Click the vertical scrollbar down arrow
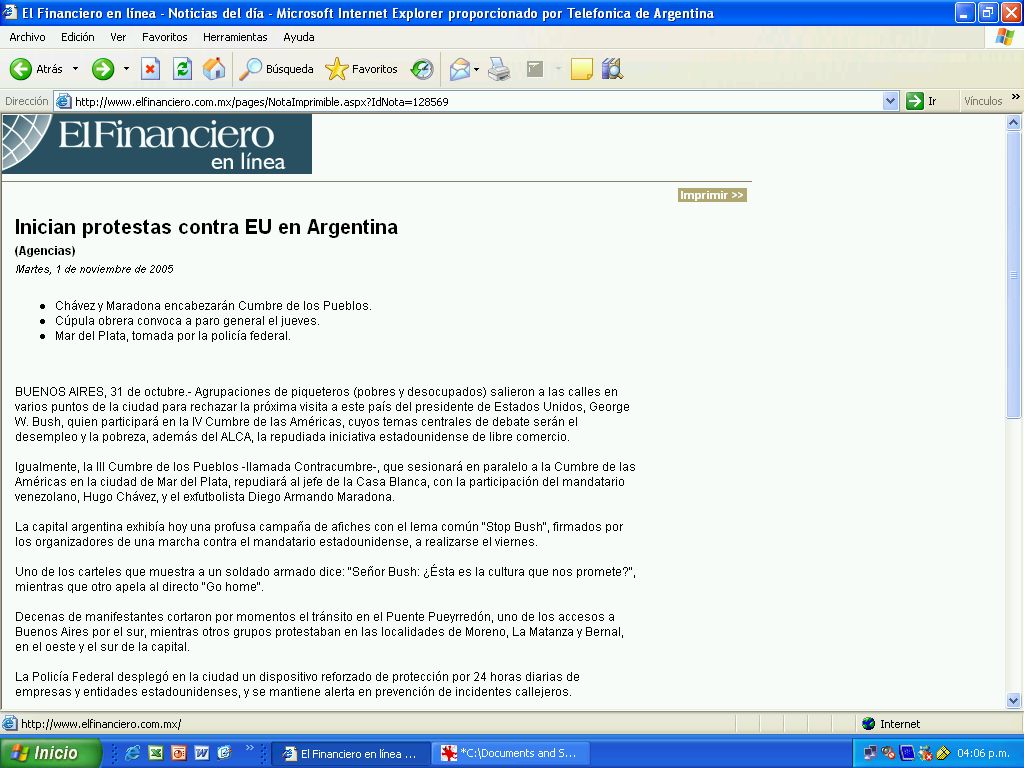Image resolution: width=1024 pixels, height=768 pixels. [1013, 701]
